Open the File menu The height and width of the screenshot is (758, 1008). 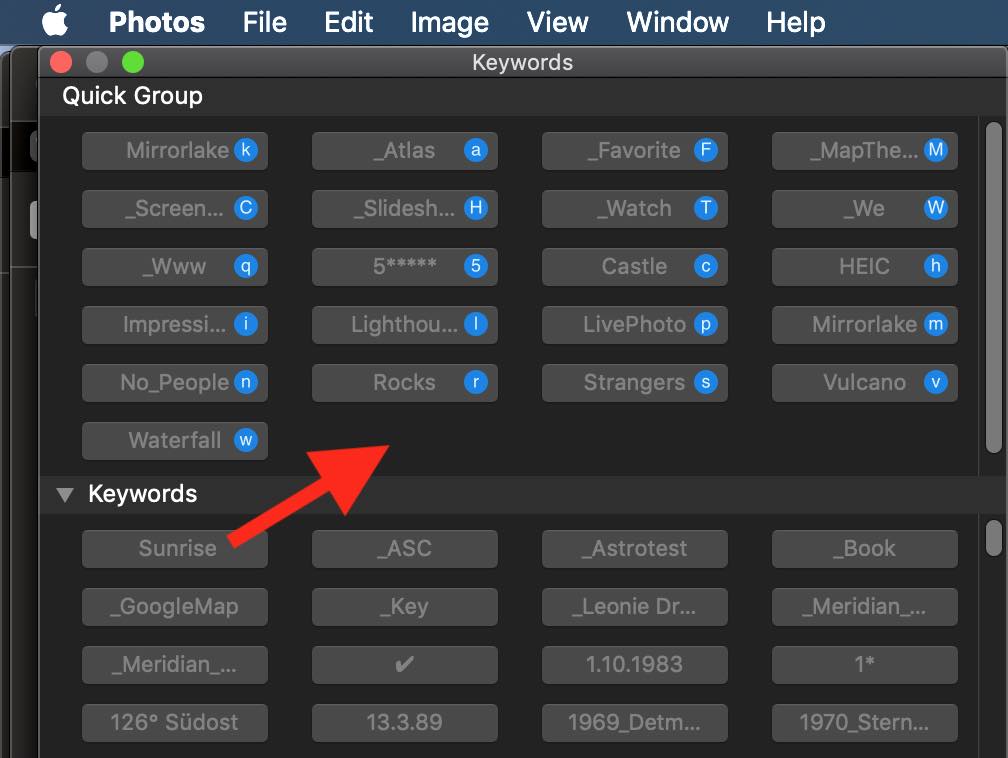264,22
